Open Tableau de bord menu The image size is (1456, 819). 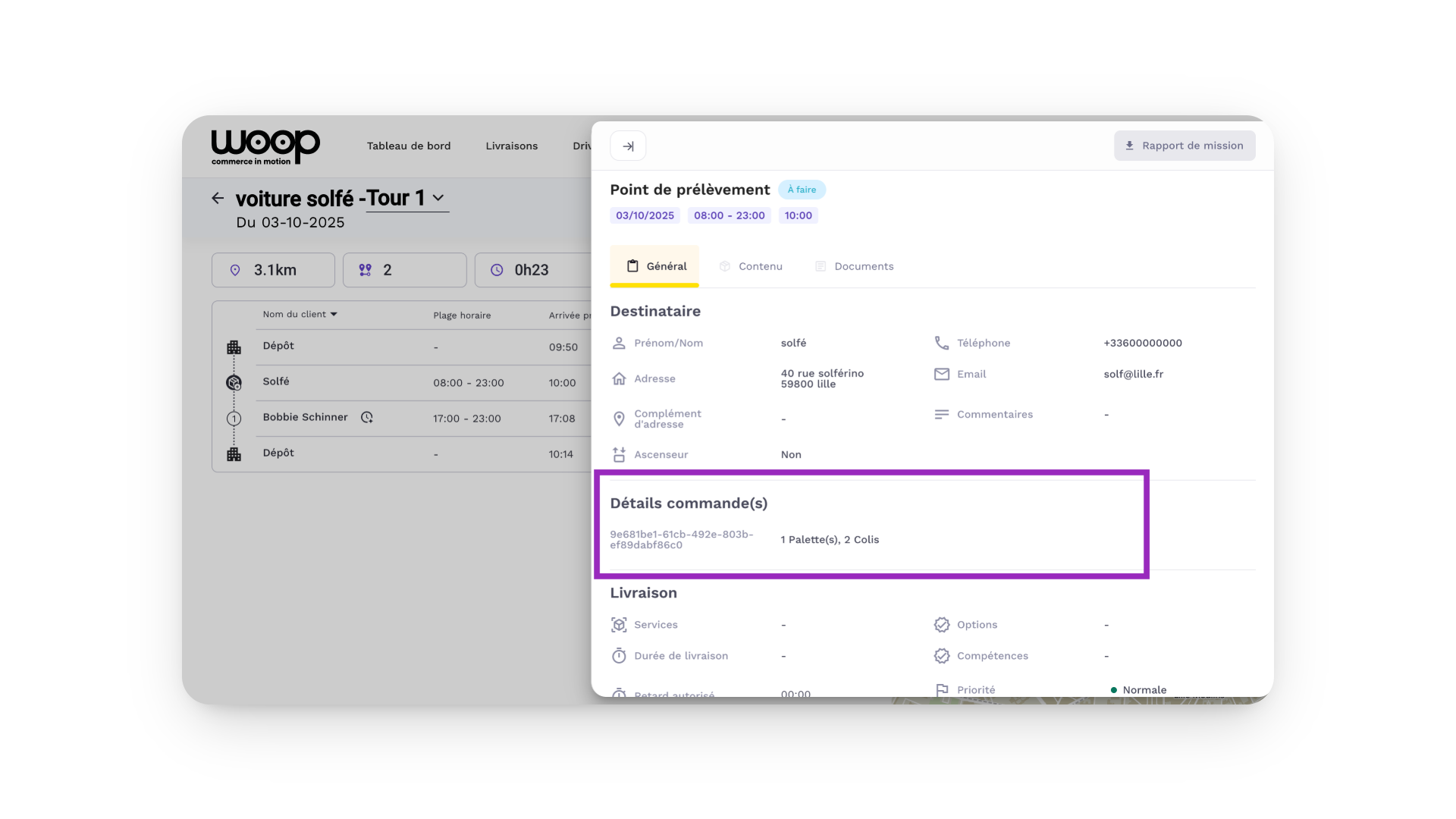click(x=409, y=146)
